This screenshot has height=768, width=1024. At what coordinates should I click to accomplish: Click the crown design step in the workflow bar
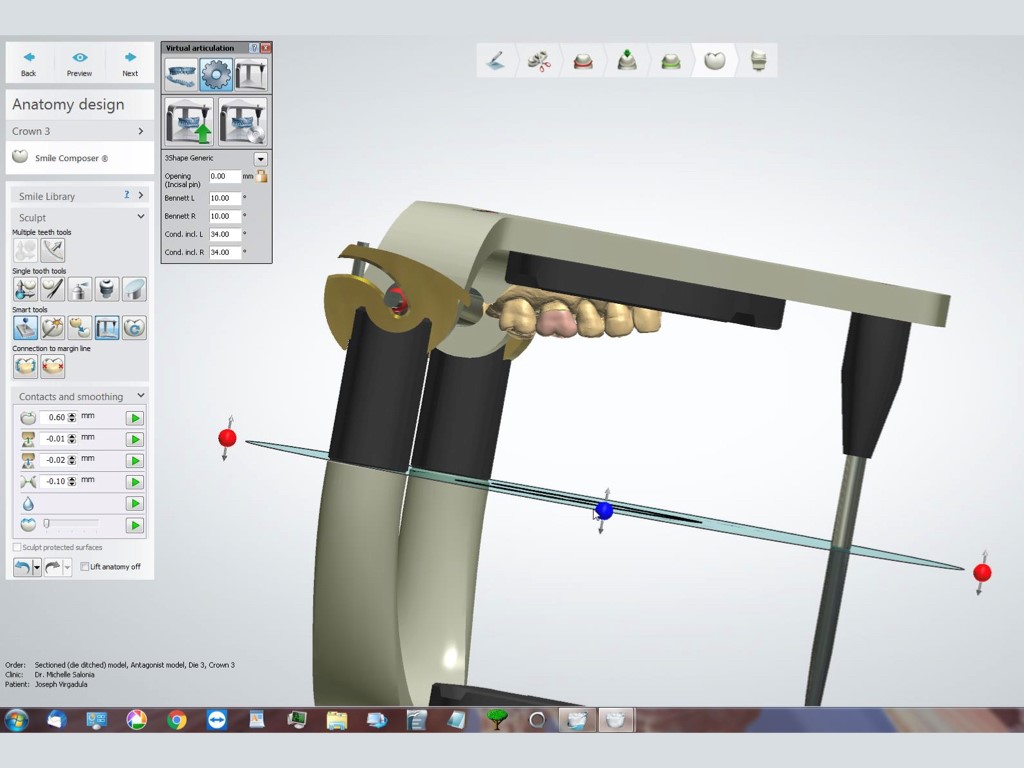pyautogui.click(x=714, y=60)
